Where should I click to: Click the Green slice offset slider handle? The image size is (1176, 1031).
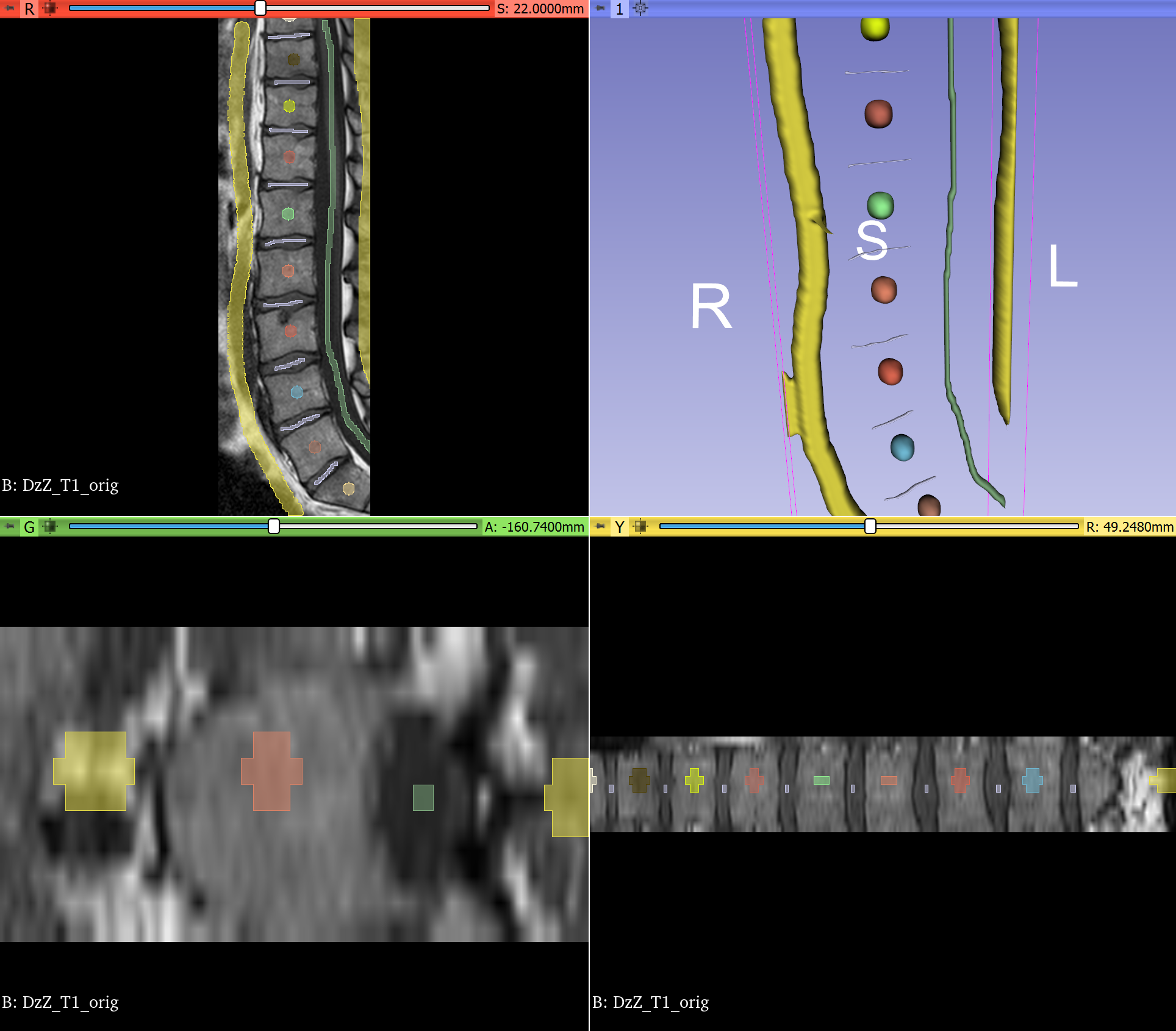click(x=274, y=526)
